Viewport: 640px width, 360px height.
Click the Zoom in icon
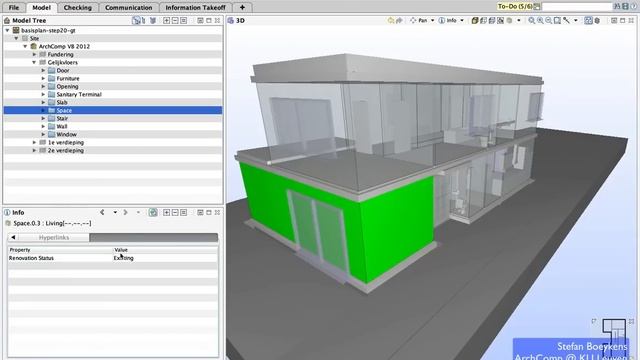(x=540, y=20)
